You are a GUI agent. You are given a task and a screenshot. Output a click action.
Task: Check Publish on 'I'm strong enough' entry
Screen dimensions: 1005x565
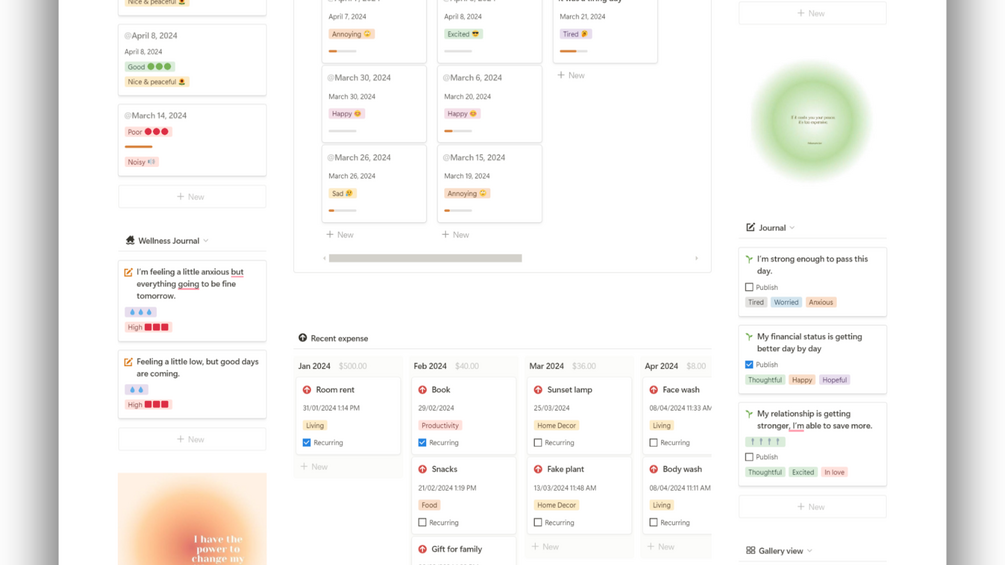749,287
